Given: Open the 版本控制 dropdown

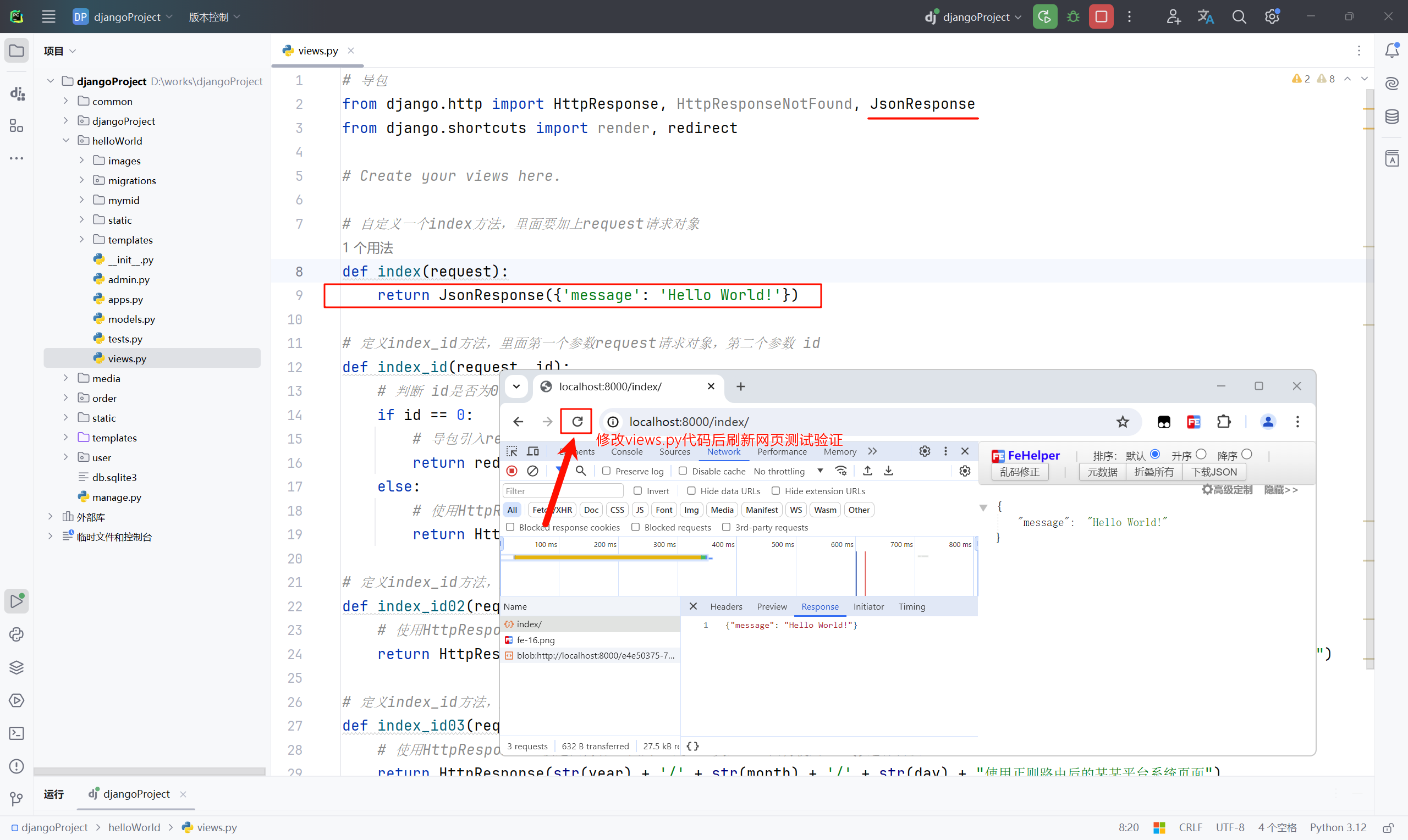Looking at the screenshot, I should click(x=214, y=17).
